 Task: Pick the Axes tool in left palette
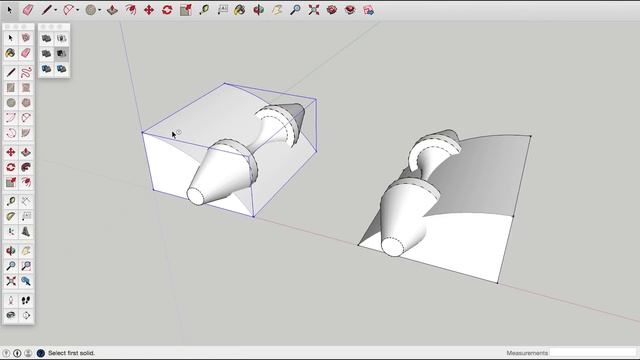tap(11, 231)
